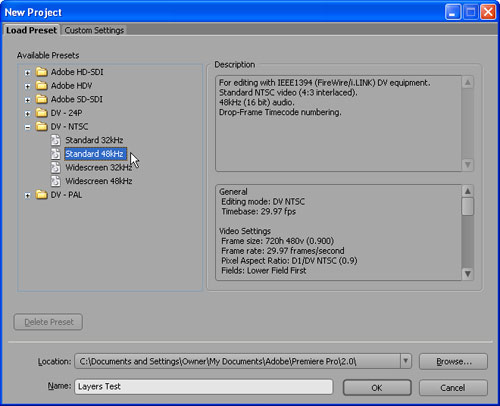500x406 pixels.
Task: Select the Adobe HDV folder label
Action: click(71, 86)
